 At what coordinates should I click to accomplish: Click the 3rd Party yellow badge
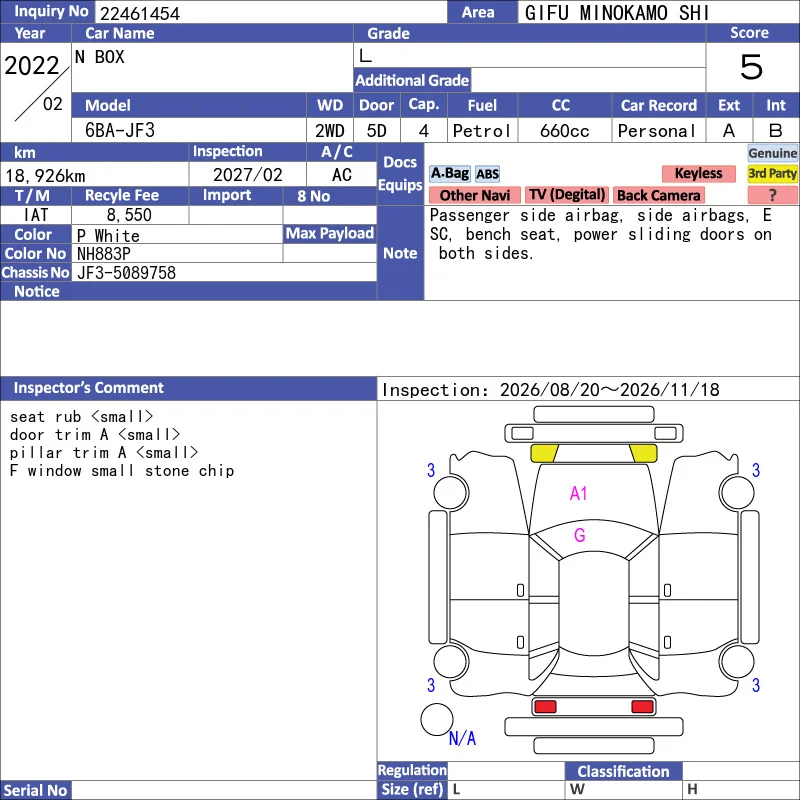coord(772,173)
